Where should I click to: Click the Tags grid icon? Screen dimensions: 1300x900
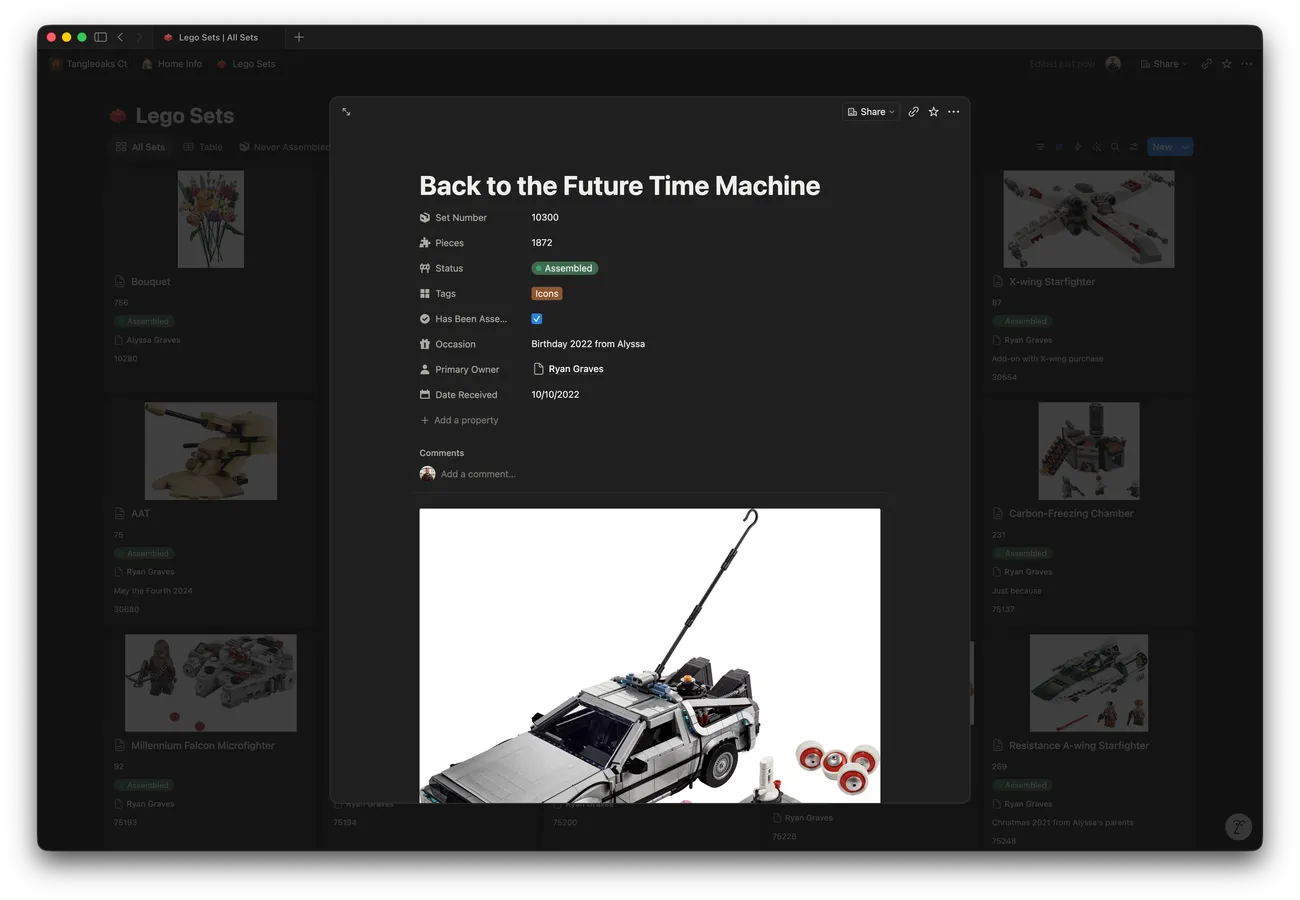pos(425,294)
